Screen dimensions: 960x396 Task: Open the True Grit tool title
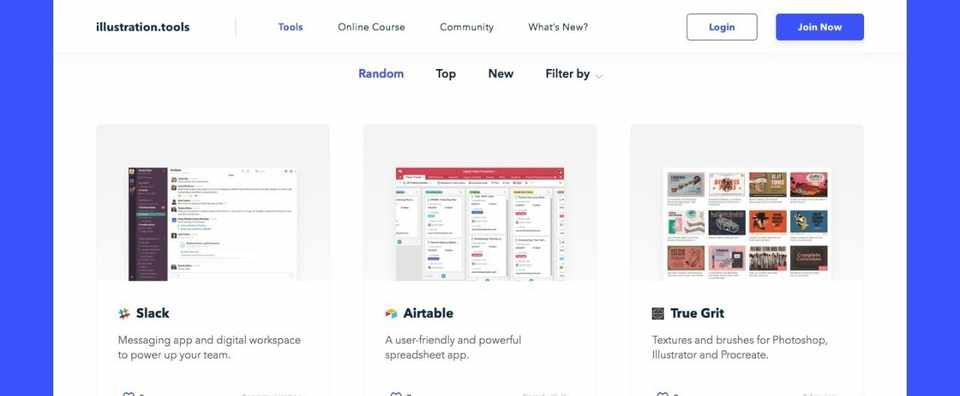[x=697, y=313]
